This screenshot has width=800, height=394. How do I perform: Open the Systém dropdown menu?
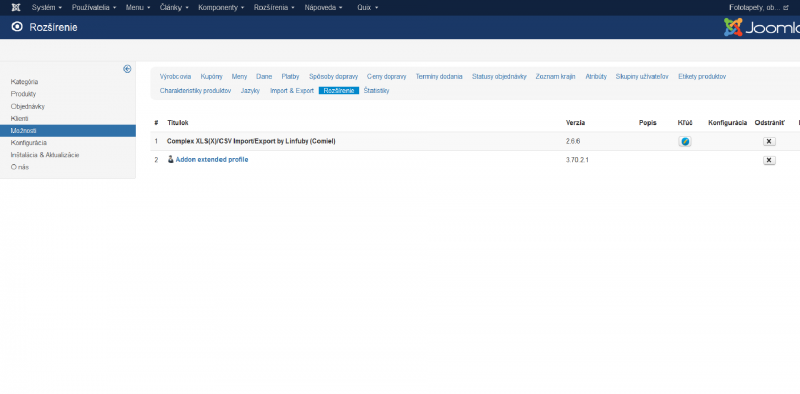[x=46, y=8]
